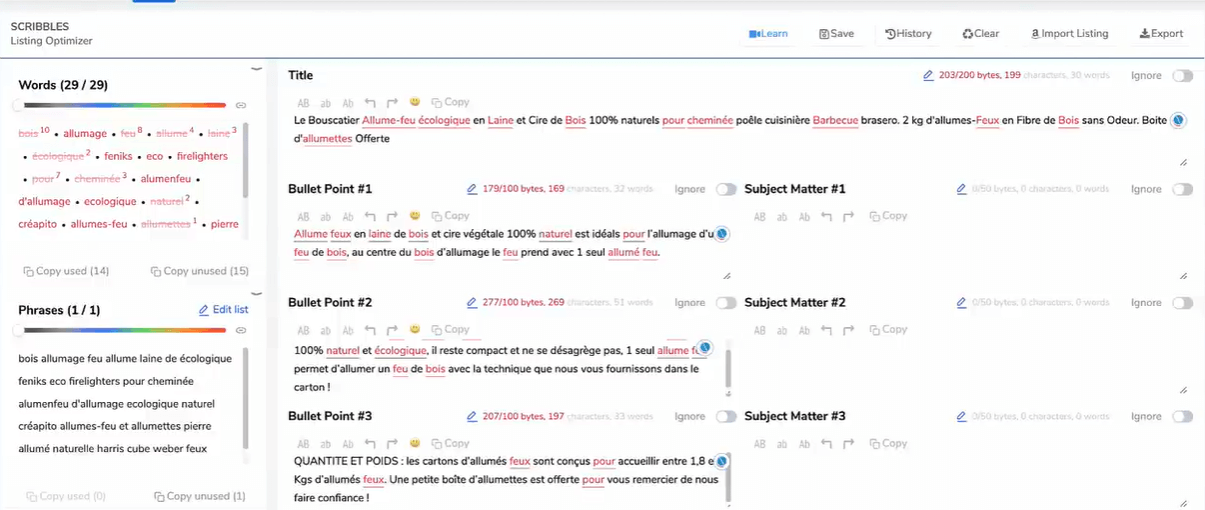Screen dimensions: 1205x510
Task: Copy unused phrases (1)
Action: coord(200,496)
